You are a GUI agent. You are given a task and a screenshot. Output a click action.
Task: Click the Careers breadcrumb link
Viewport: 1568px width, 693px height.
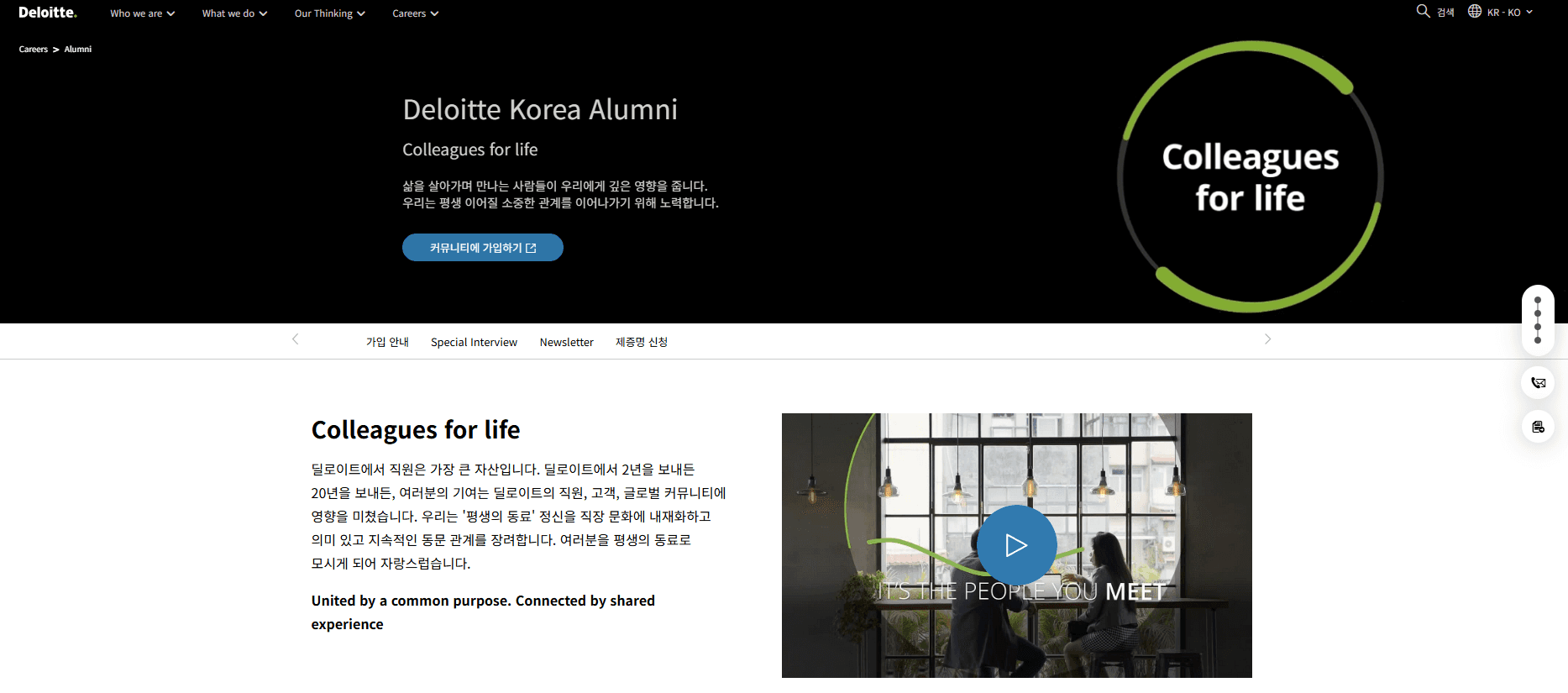[34, 50]
